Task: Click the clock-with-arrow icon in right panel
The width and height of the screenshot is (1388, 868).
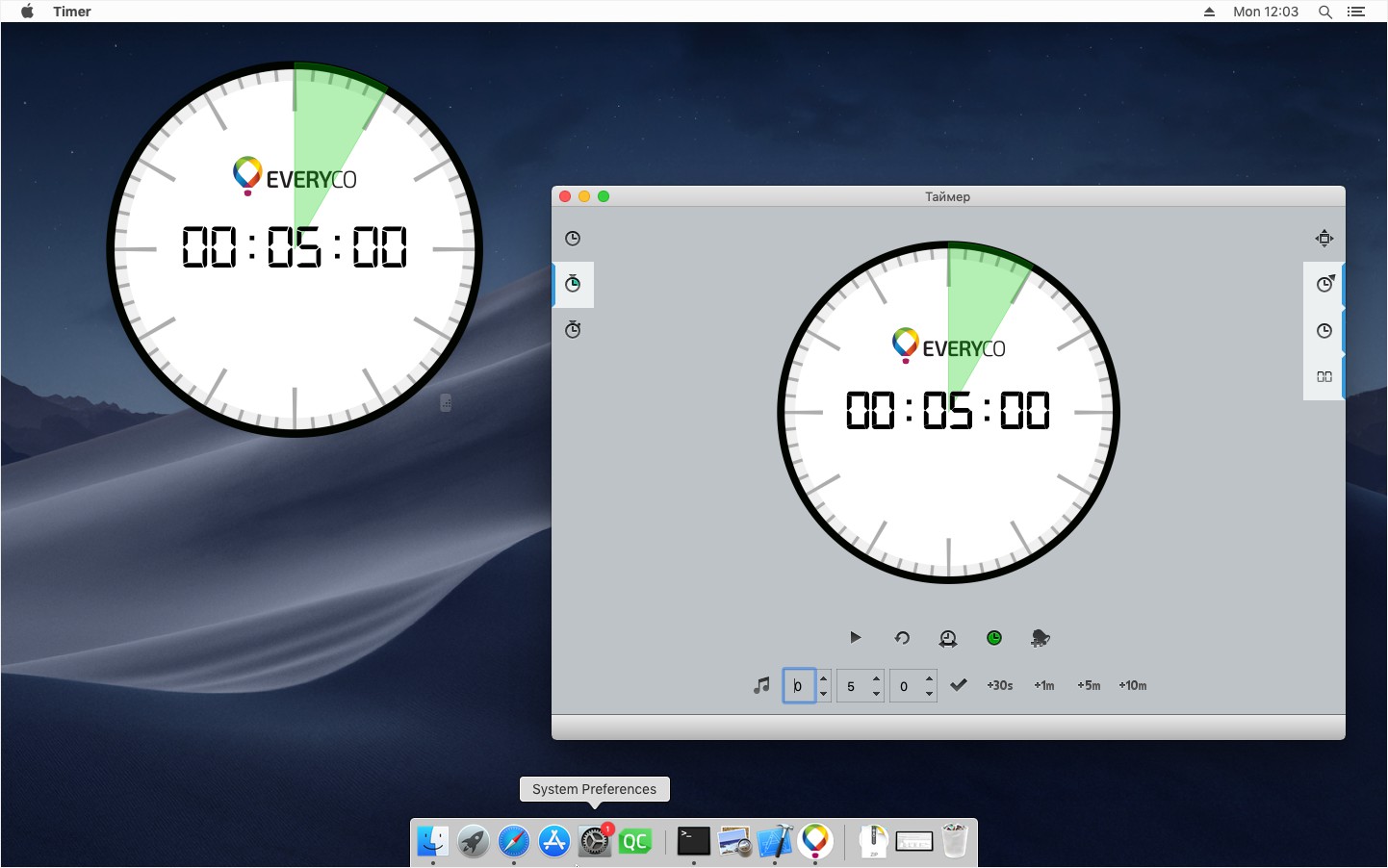Action: (x=1324, y=284)
